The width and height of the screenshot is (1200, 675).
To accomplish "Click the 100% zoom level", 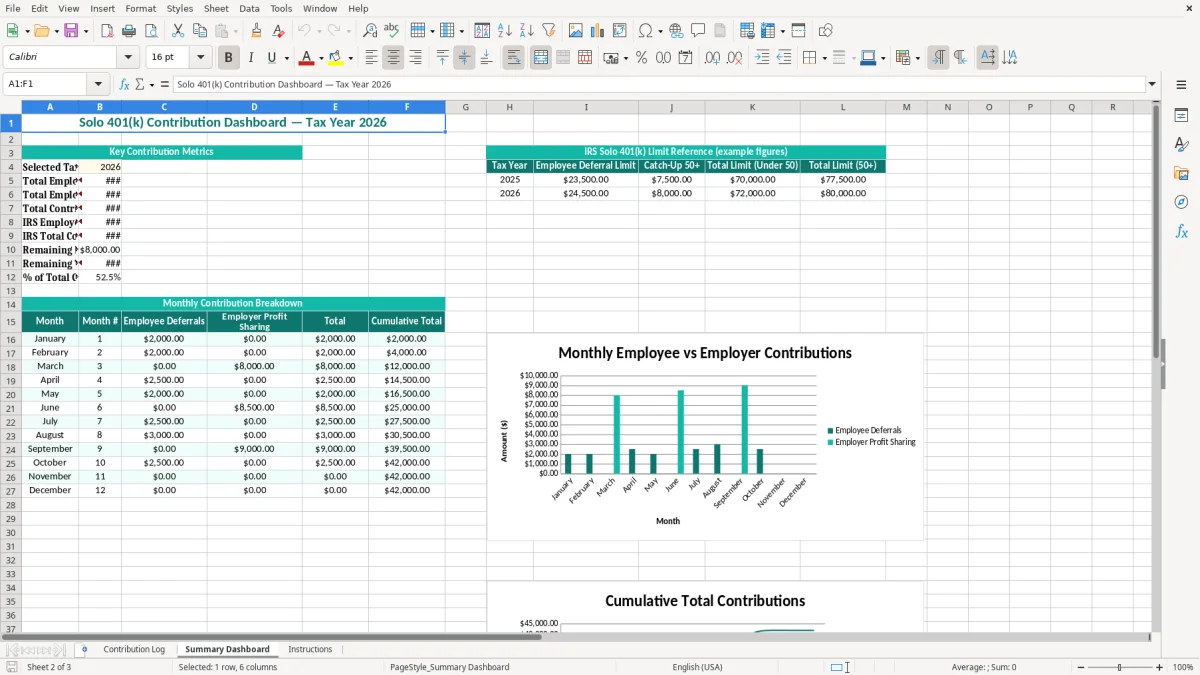I will tap(1183, 667).
